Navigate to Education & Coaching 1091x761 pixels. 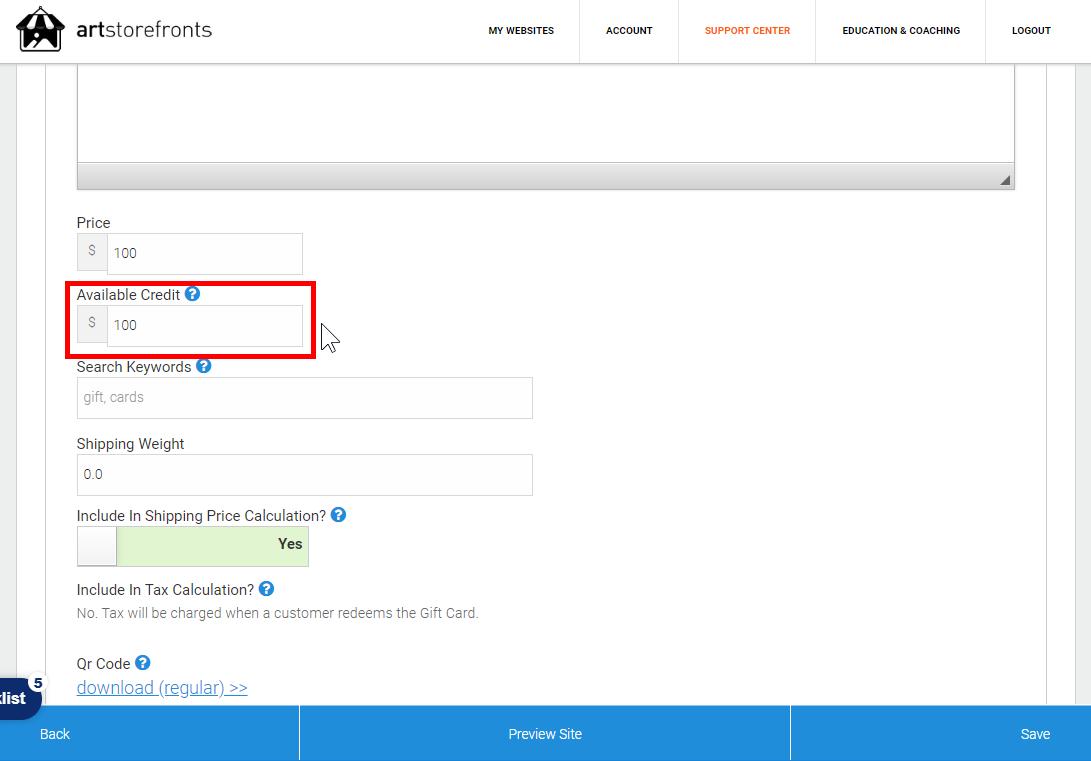pos(901,31)
